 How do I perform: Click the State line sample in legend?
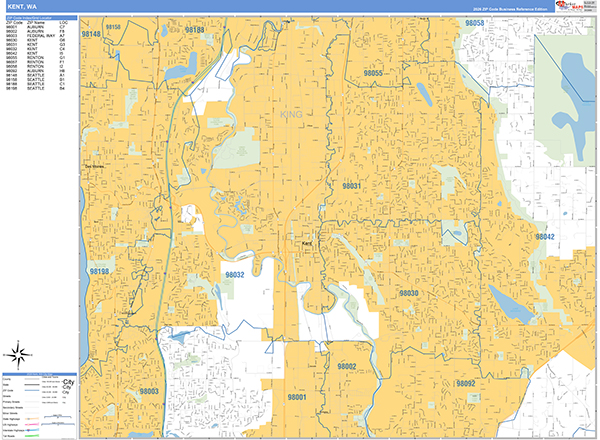[x=32, y=385]
